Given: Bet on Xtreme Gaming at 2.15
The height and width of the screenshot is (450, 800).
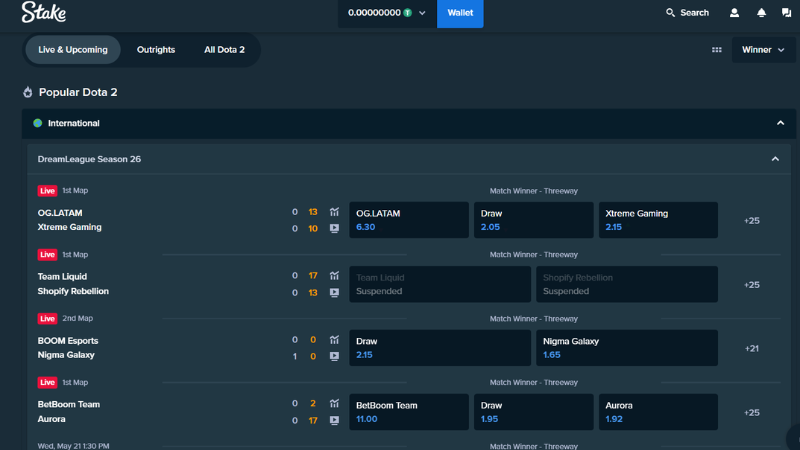Looking at the screenshot, I should 658,220.
